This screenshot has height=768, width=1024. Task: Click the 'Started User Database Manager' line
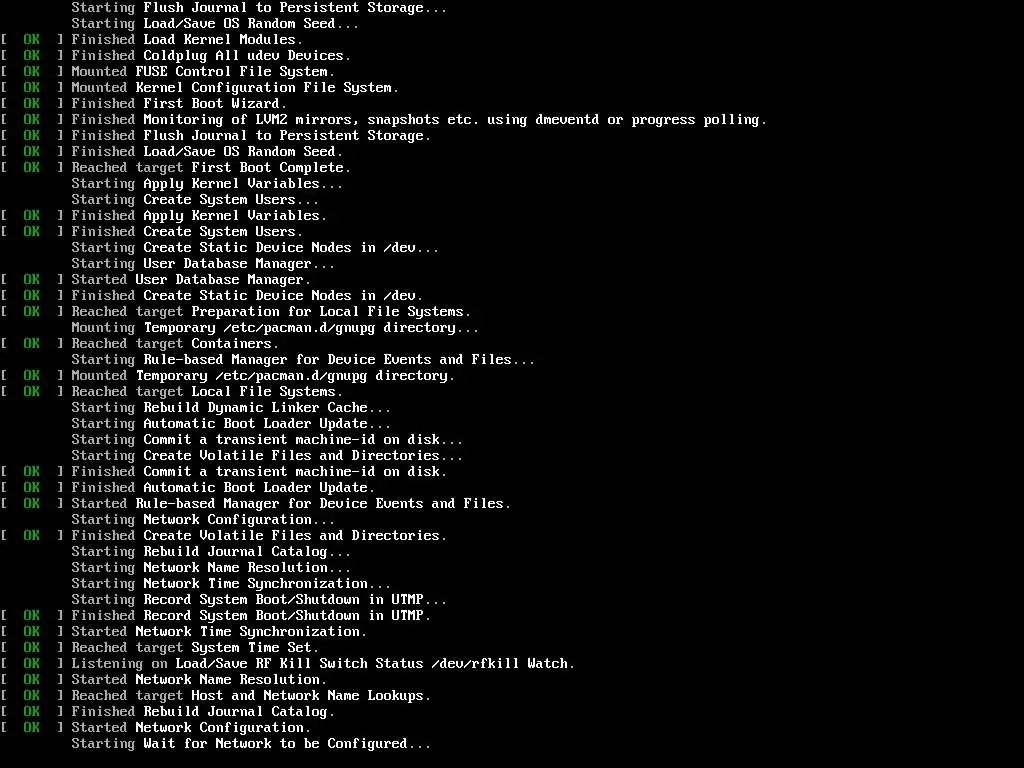point(156,280)
